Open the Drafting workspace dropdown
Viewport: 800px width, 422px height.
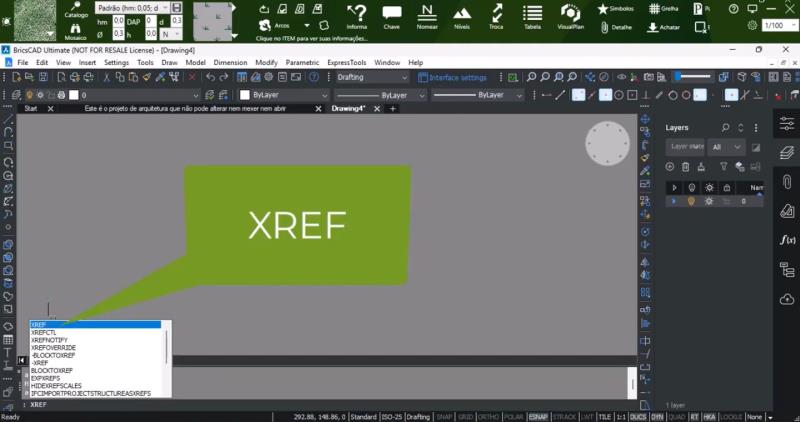point(372,77)
